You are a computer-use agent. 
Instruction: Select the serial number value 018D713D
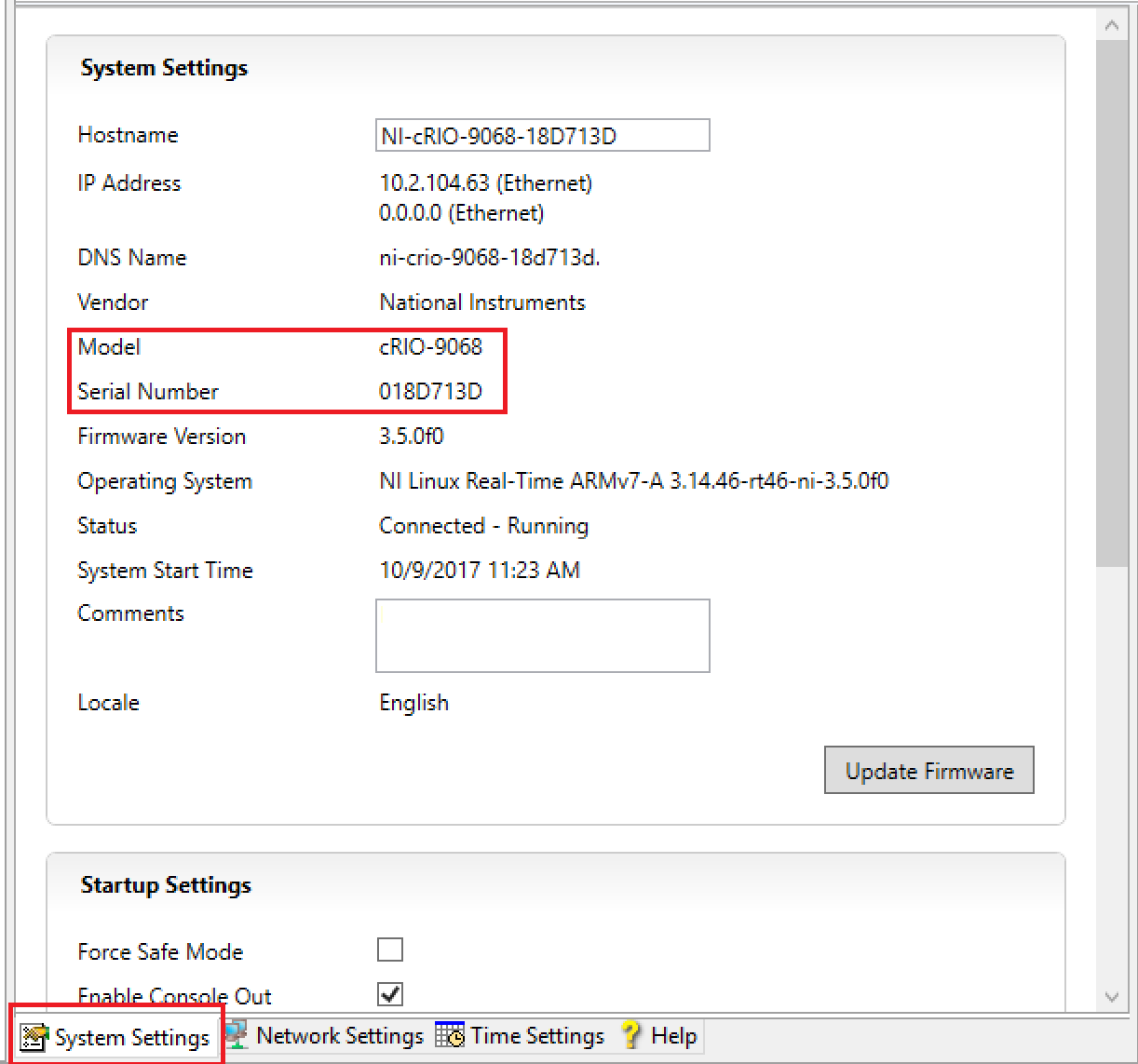[430, 392]
